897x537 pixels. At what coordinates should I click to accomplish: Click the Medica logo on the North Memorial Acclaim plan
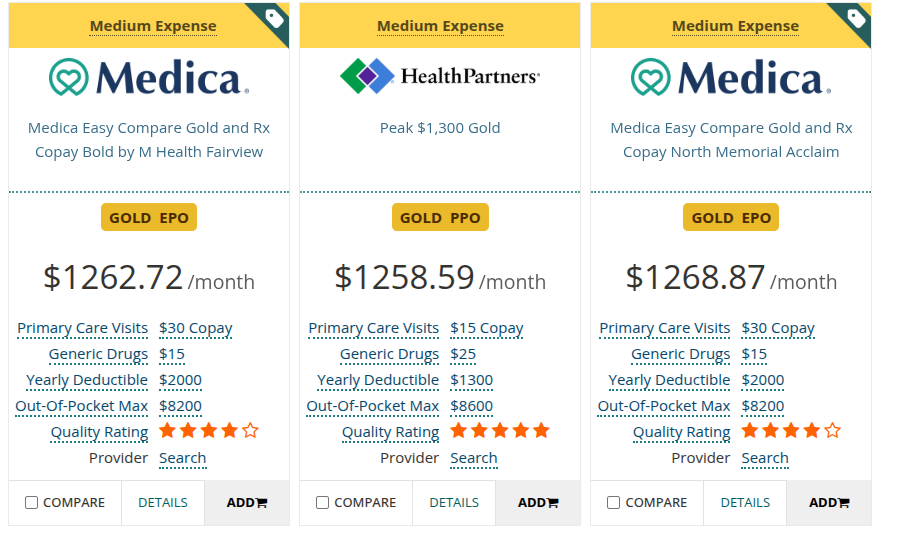tap(731, 77)
